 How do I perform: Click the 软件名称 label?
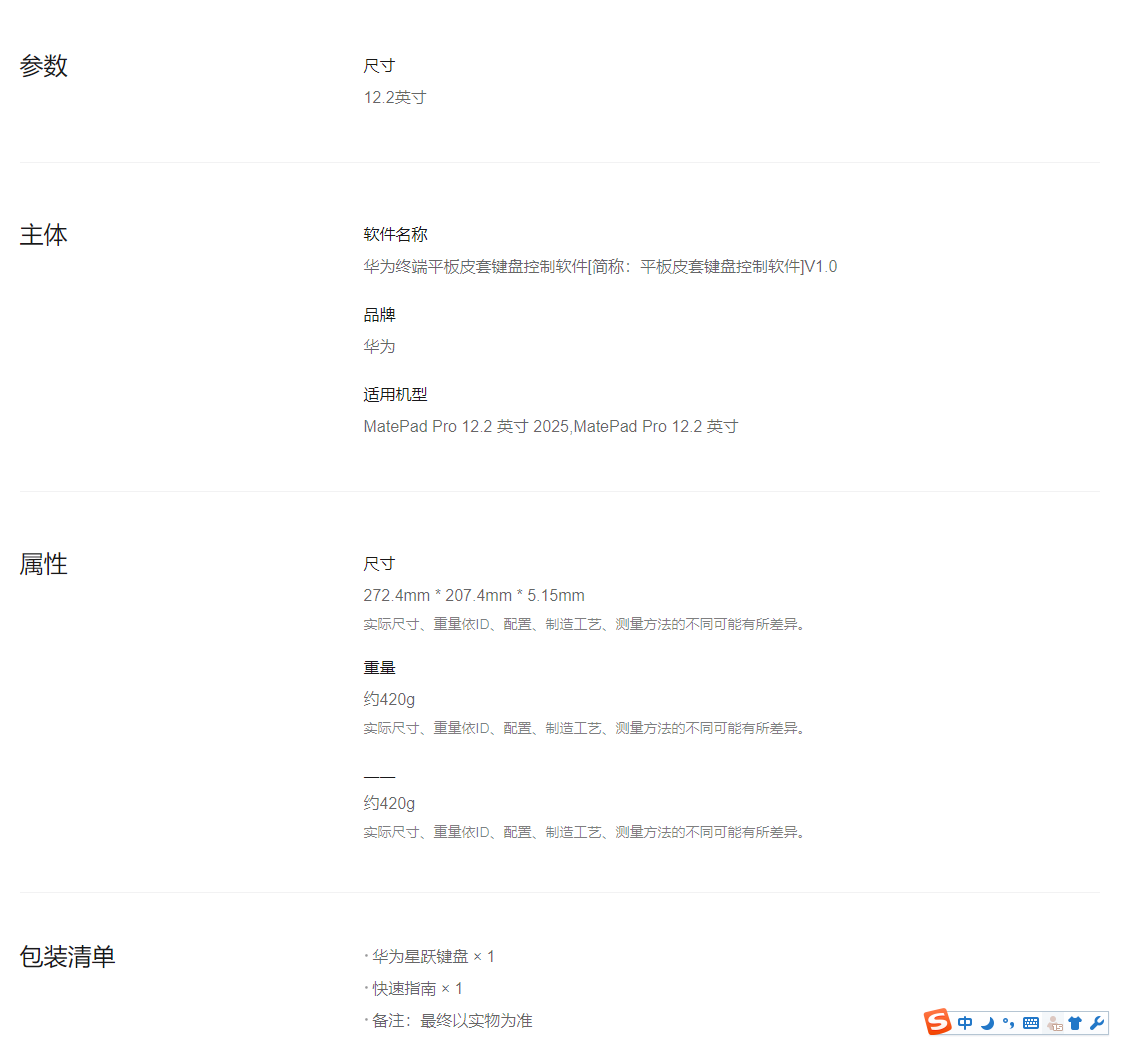[x=395, y=234]
